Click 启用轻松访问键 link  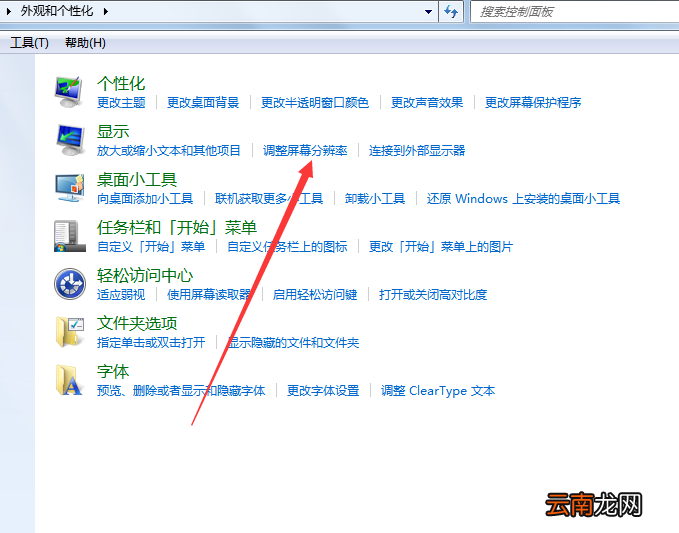[315, 295]
